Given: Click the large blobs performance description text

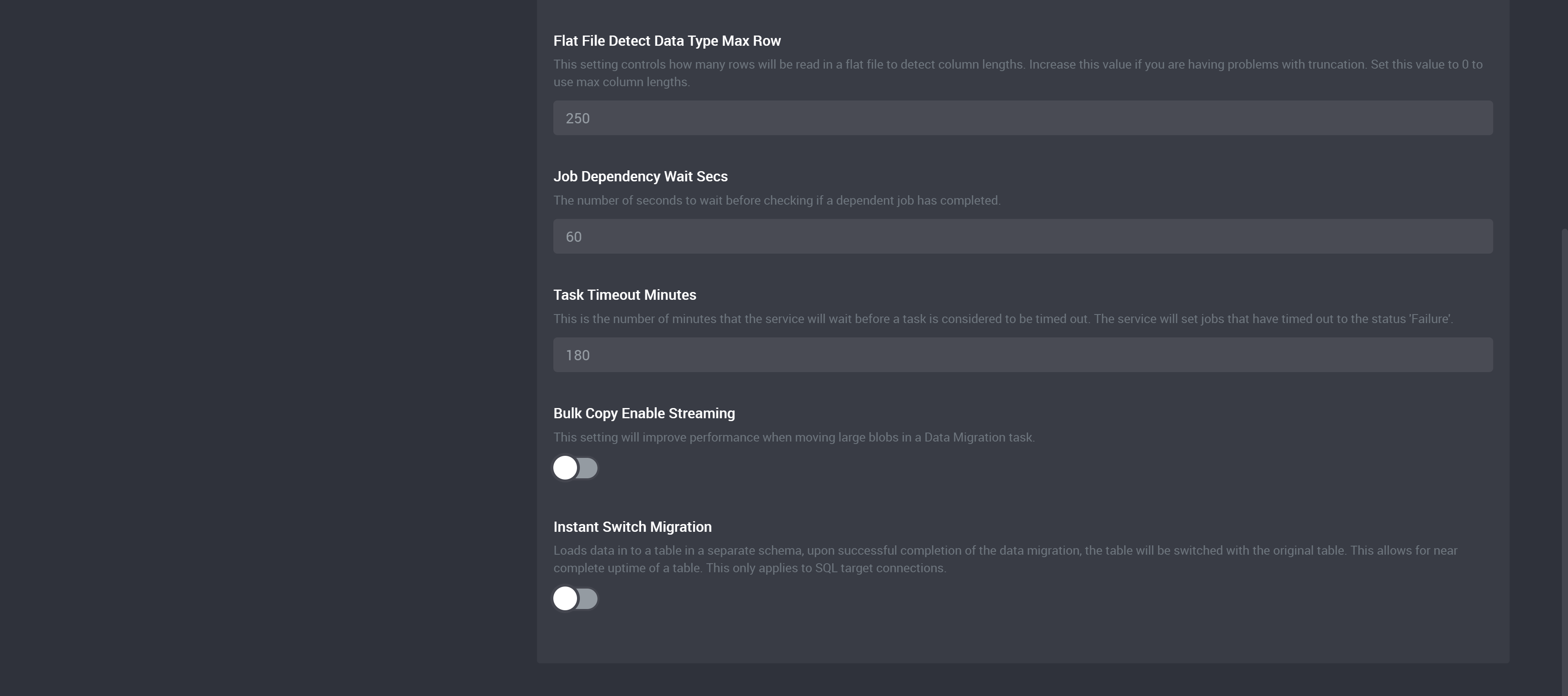Looking at the screenshot, I should coord(794,437).
